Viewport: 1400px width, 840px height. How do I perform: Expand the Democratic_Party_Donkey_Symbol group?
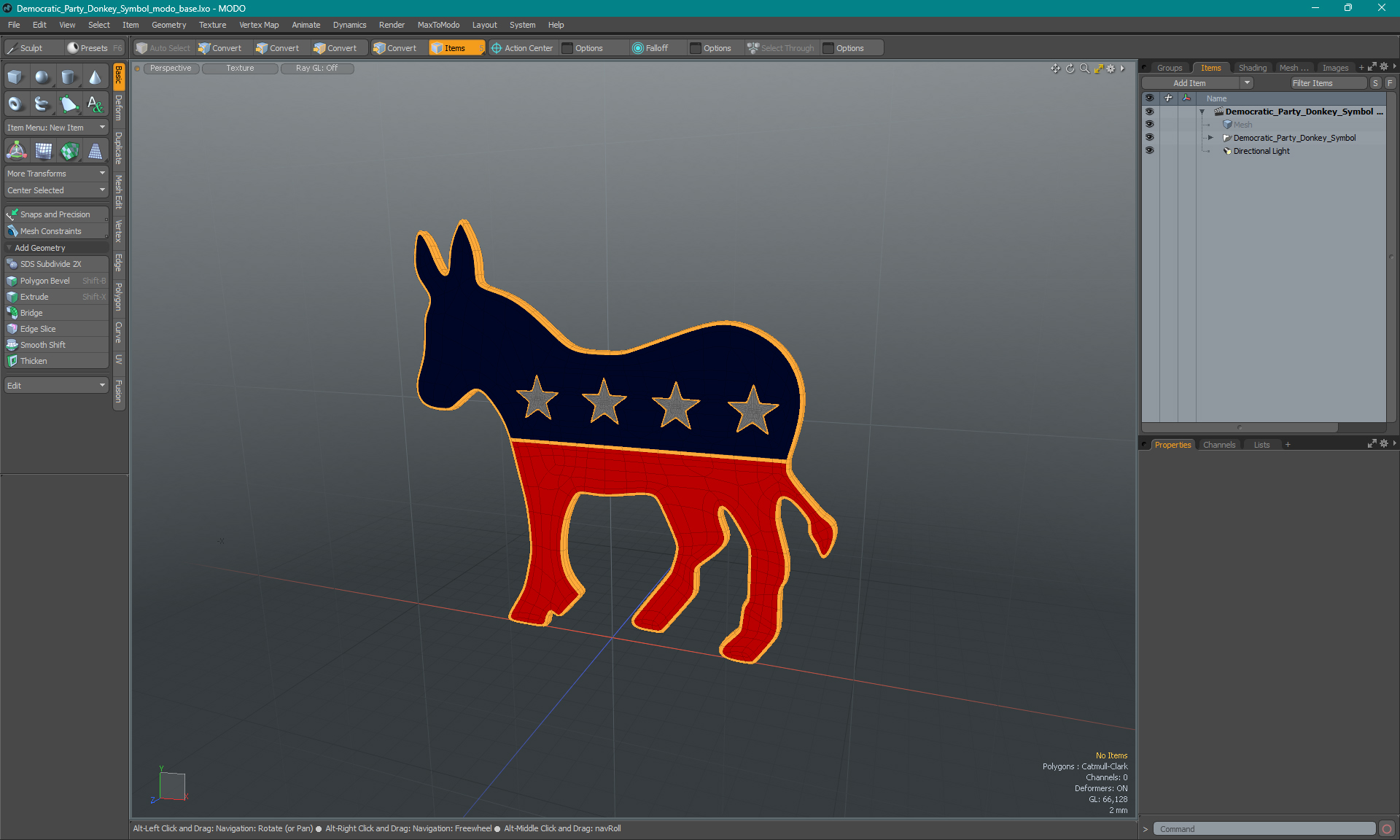[1210, 138]
